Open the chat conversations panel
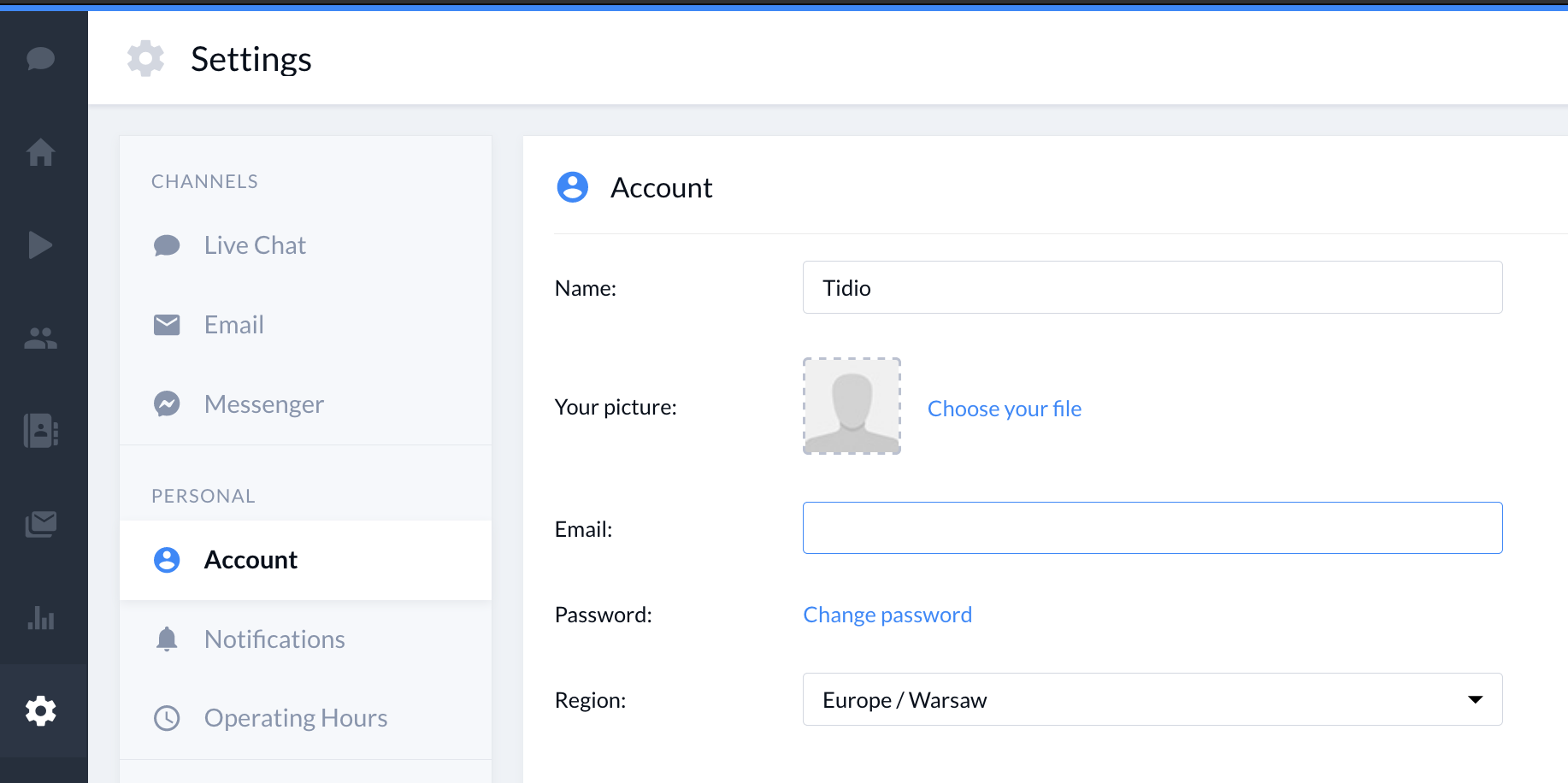The width and height of the screenshot is (1568, 783). click(x=40, y=59)
